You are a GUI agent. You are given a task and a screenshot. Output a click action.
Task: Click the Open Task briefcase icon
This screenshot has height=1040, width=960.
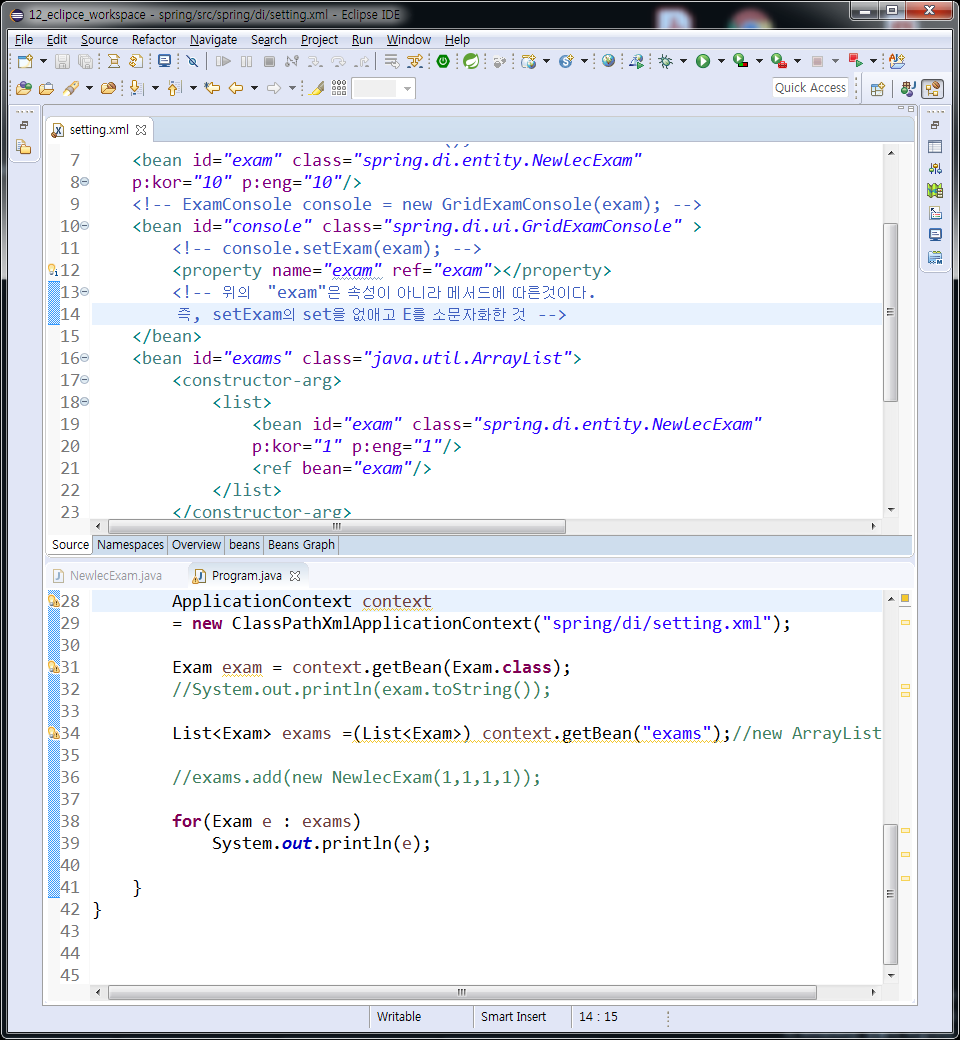click(46, 88)
